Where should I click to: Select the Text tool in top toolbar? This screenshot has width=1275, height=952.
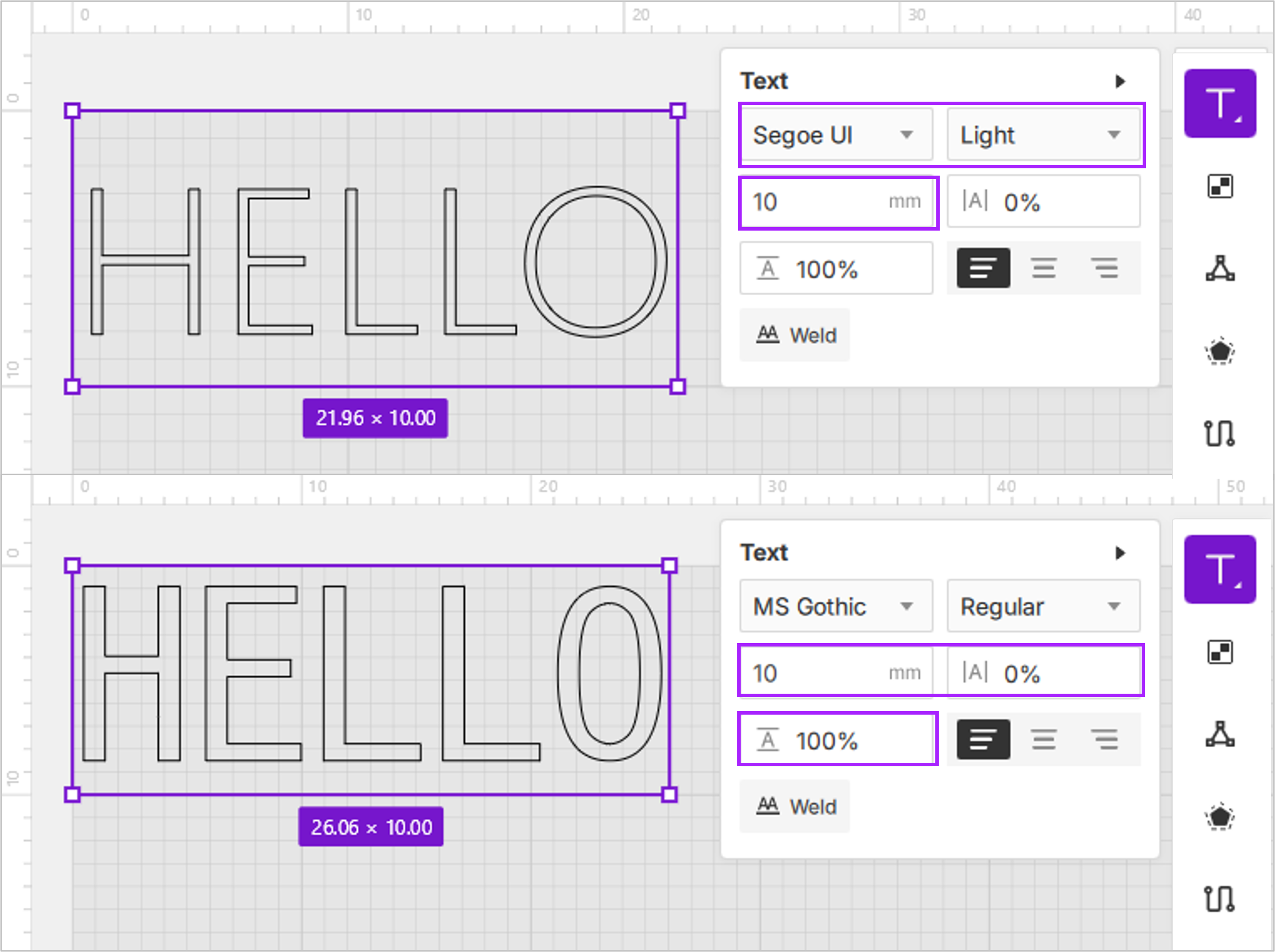pyautogui.click(x=1220, y=104)
